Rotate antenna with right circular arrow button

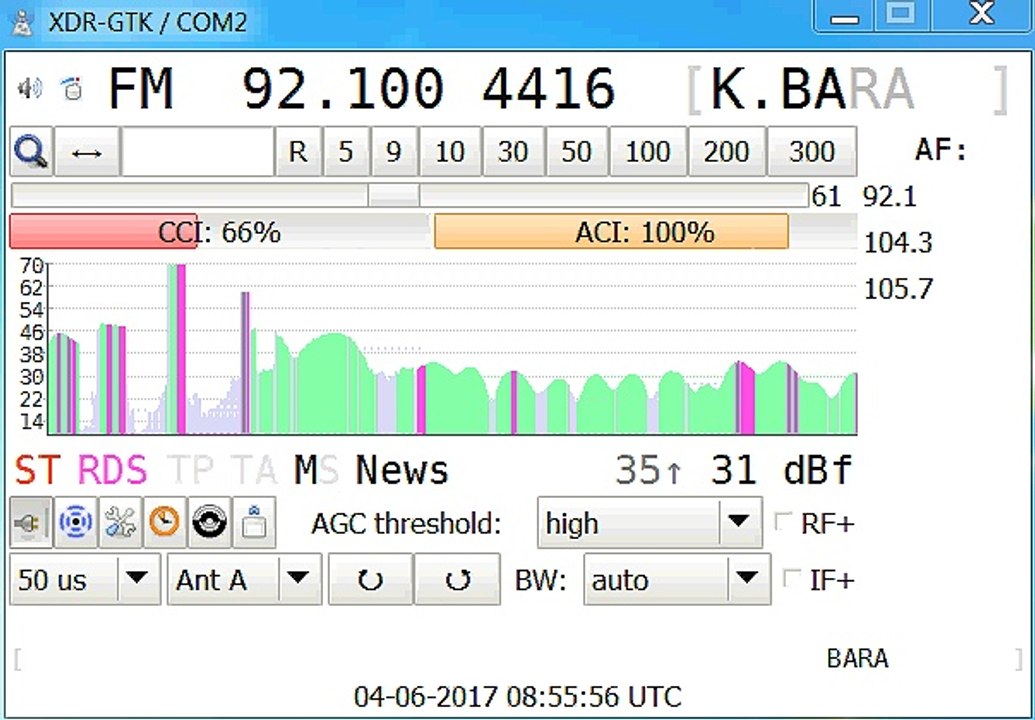tap(457, 580)
